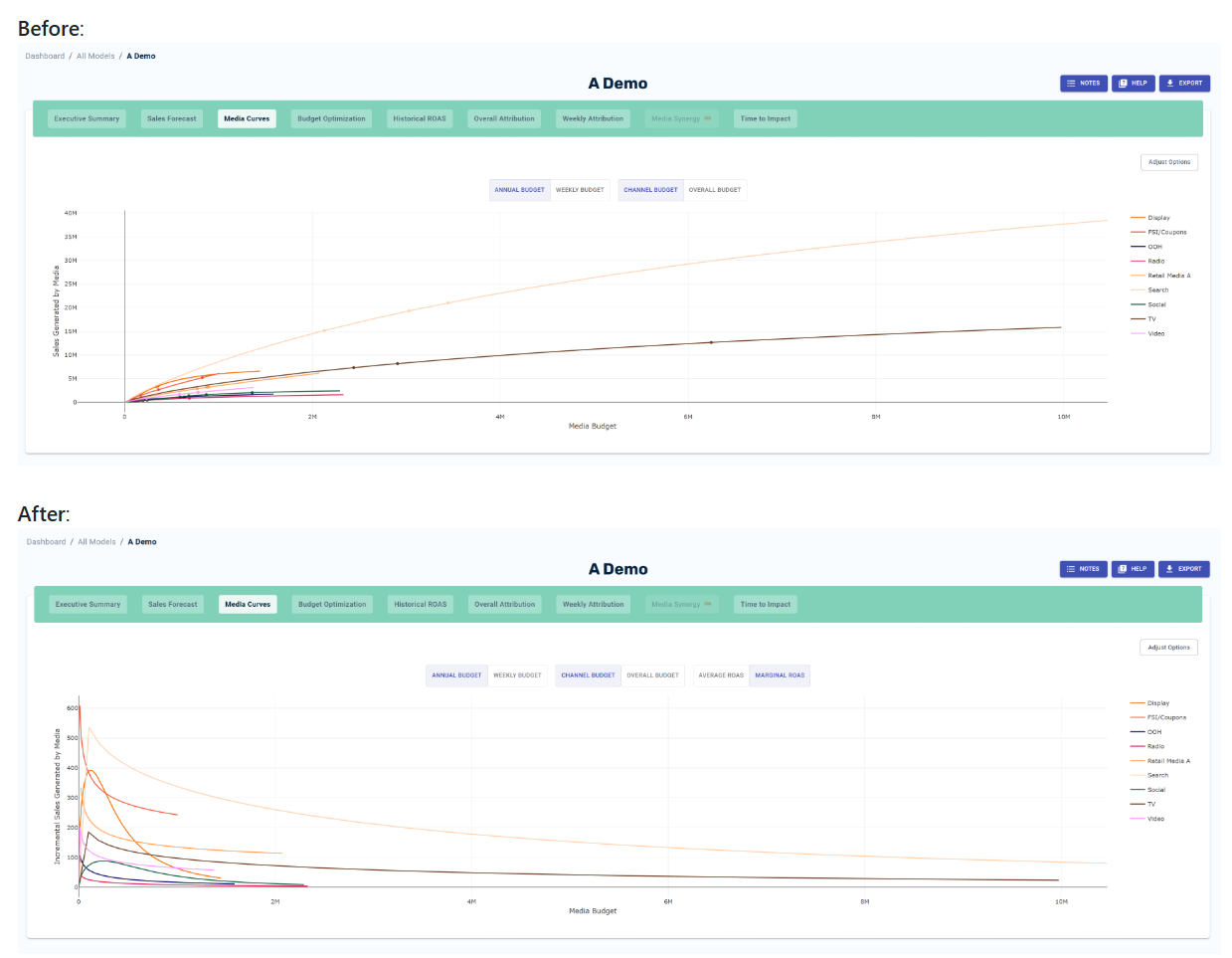Open Sales Forecast tab in Before view
The height and width of the screenshot is (958, 1232).
pos(172,118)
